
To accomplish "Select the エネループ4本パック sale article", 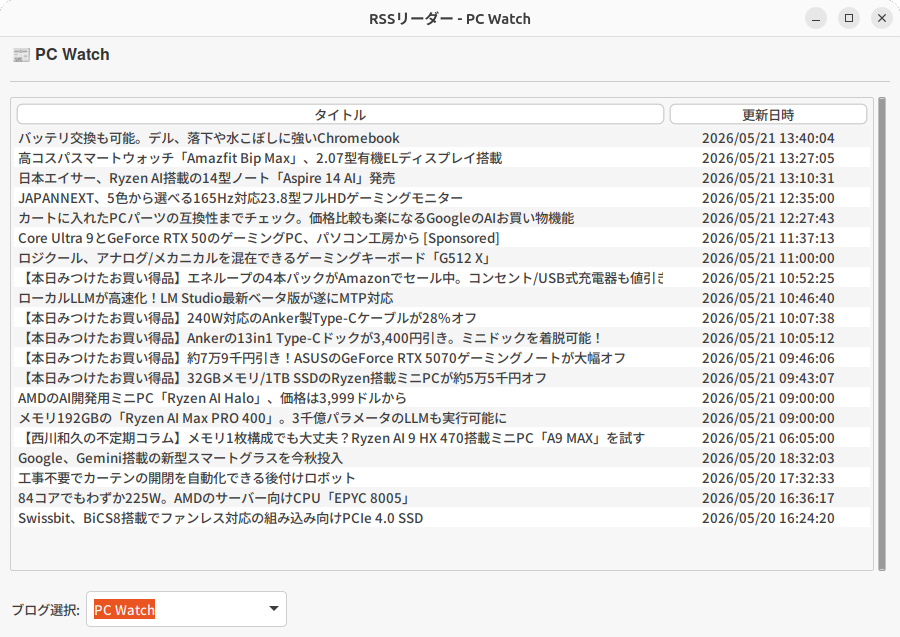I will tap(442, 278).
